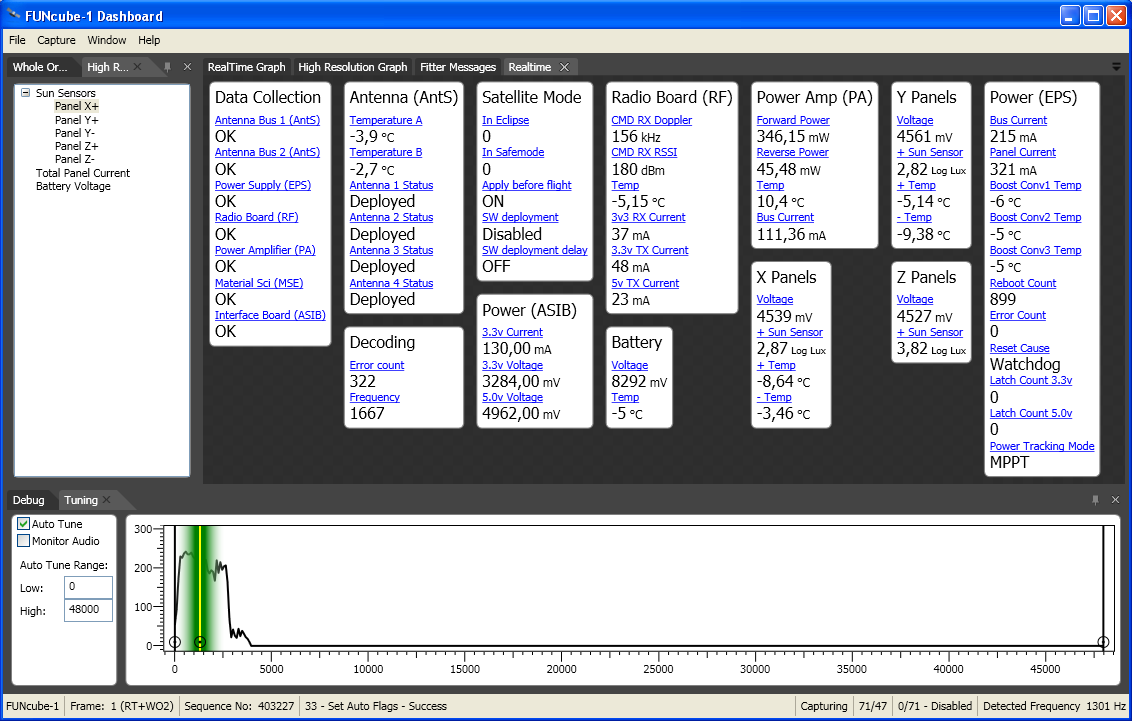
Task: Open the Reboot Count link
Action: 1022,283
